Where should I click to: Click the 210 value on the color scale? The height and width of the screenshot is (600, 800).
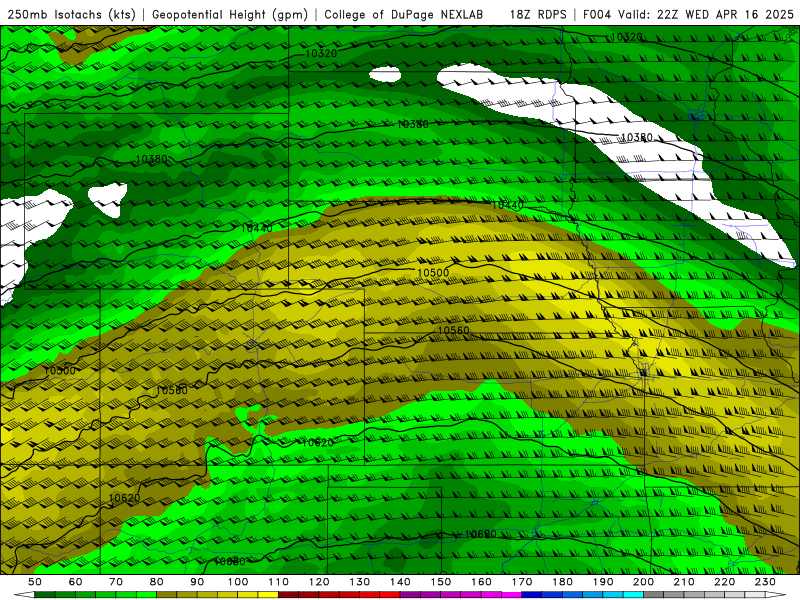tap(685, 582)
